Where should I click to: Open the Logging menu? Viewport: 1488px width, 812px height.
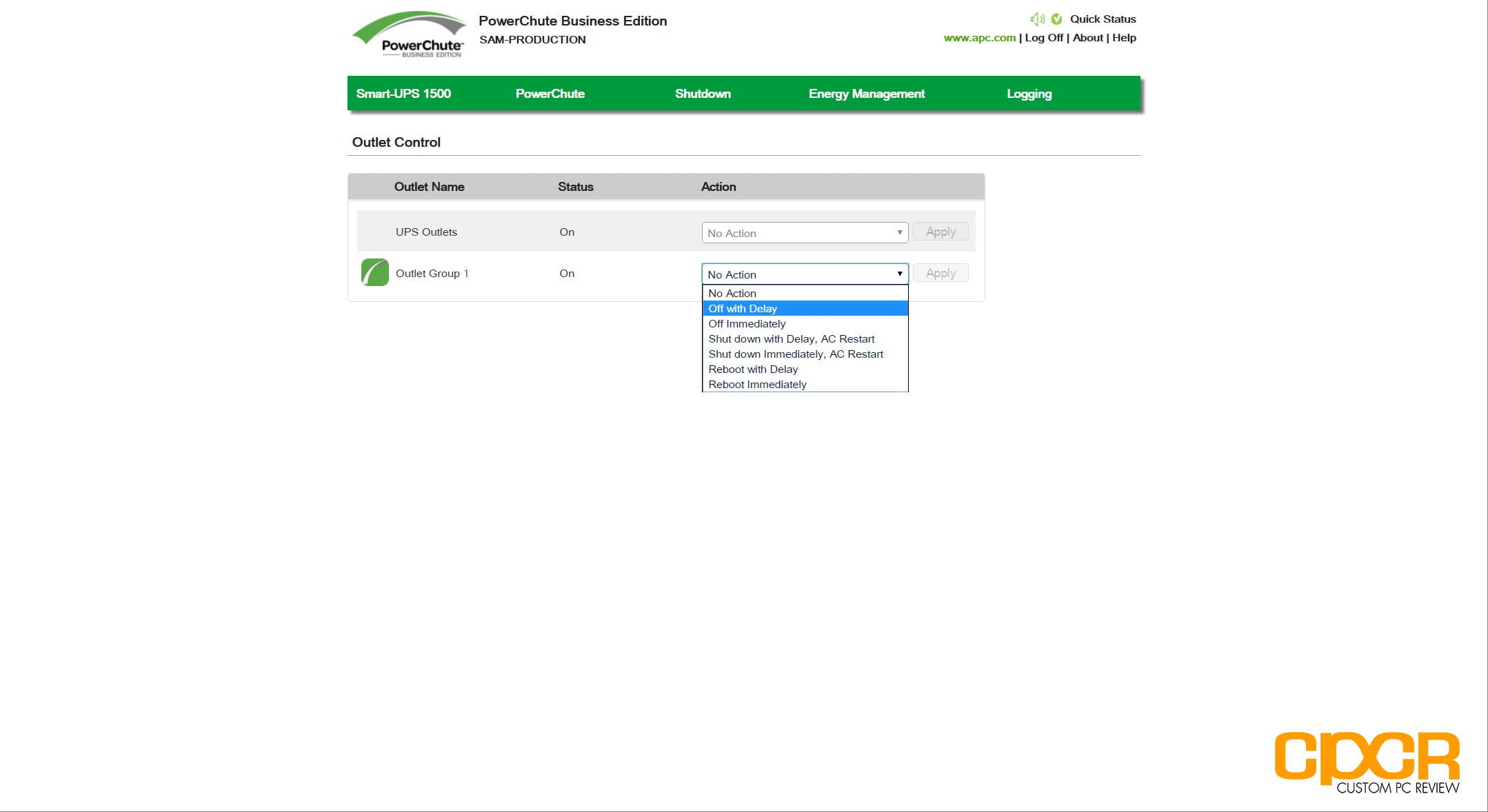[1029, 94]
